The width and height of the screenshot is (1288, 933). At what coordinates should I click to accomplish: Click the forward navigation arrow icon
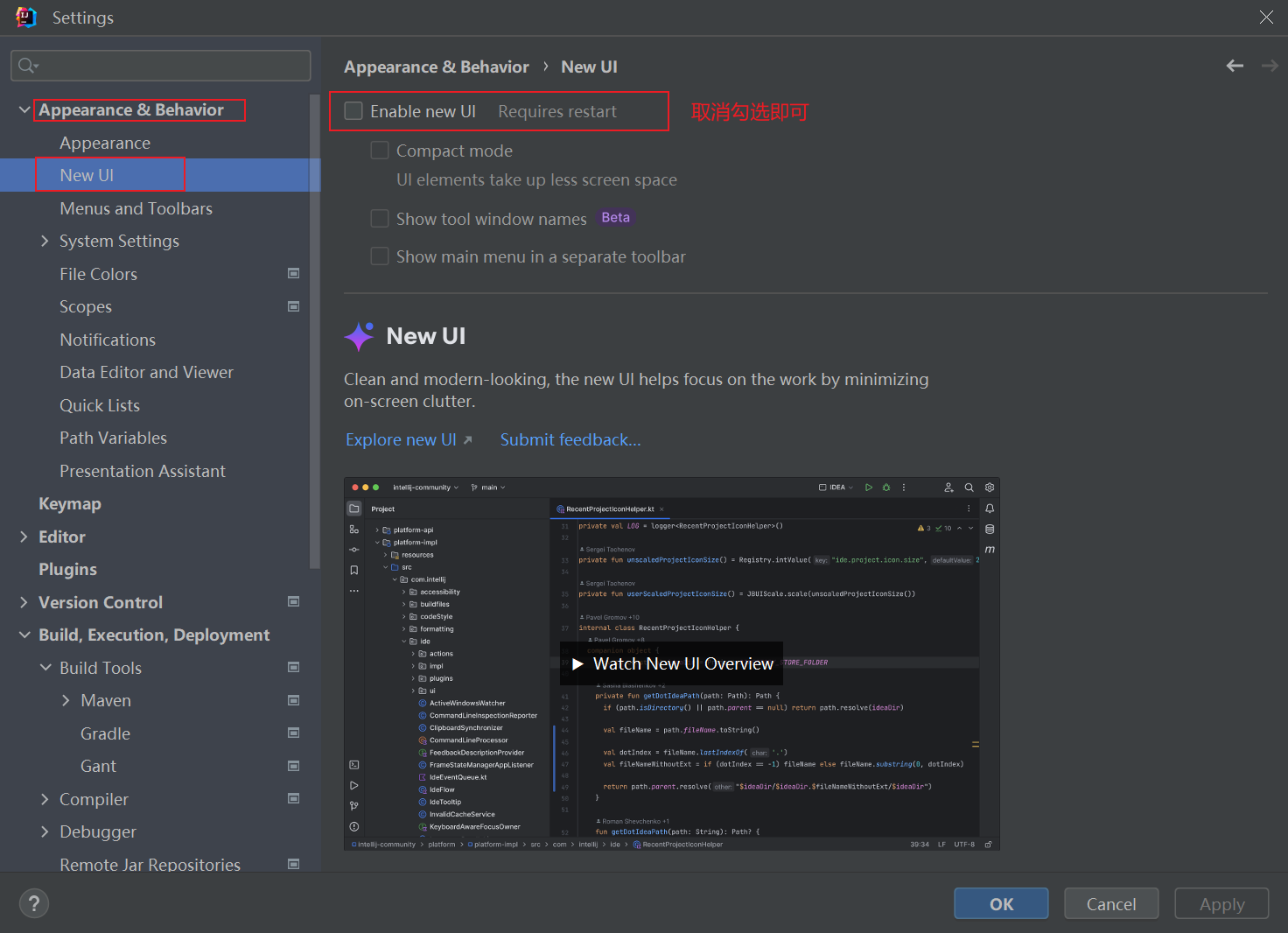(1270, 66)
